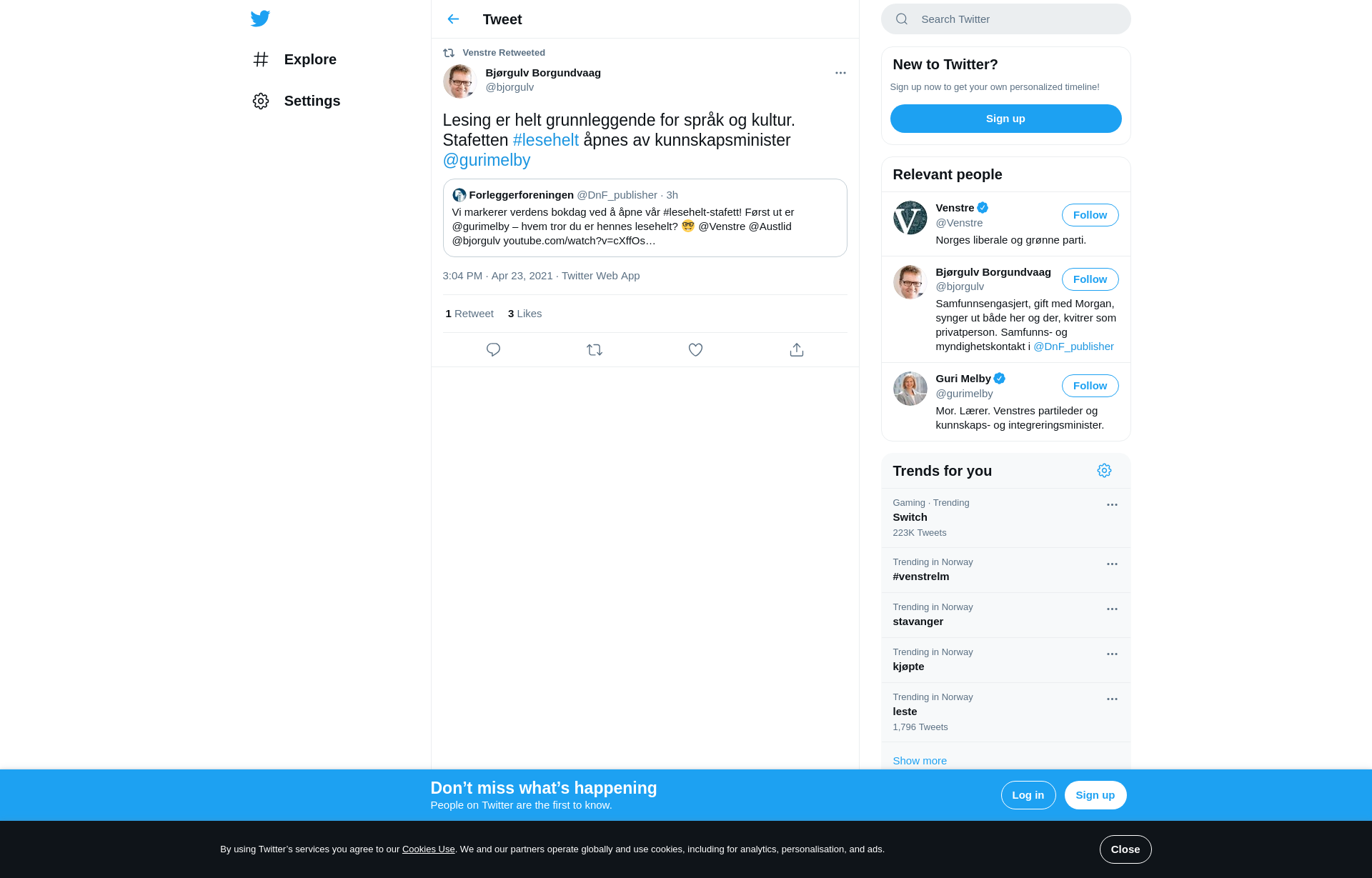The width and height of the screenshot is (1372, 878).
Task: Click the #lesehelt hashtag link
Action: (546, 140)
